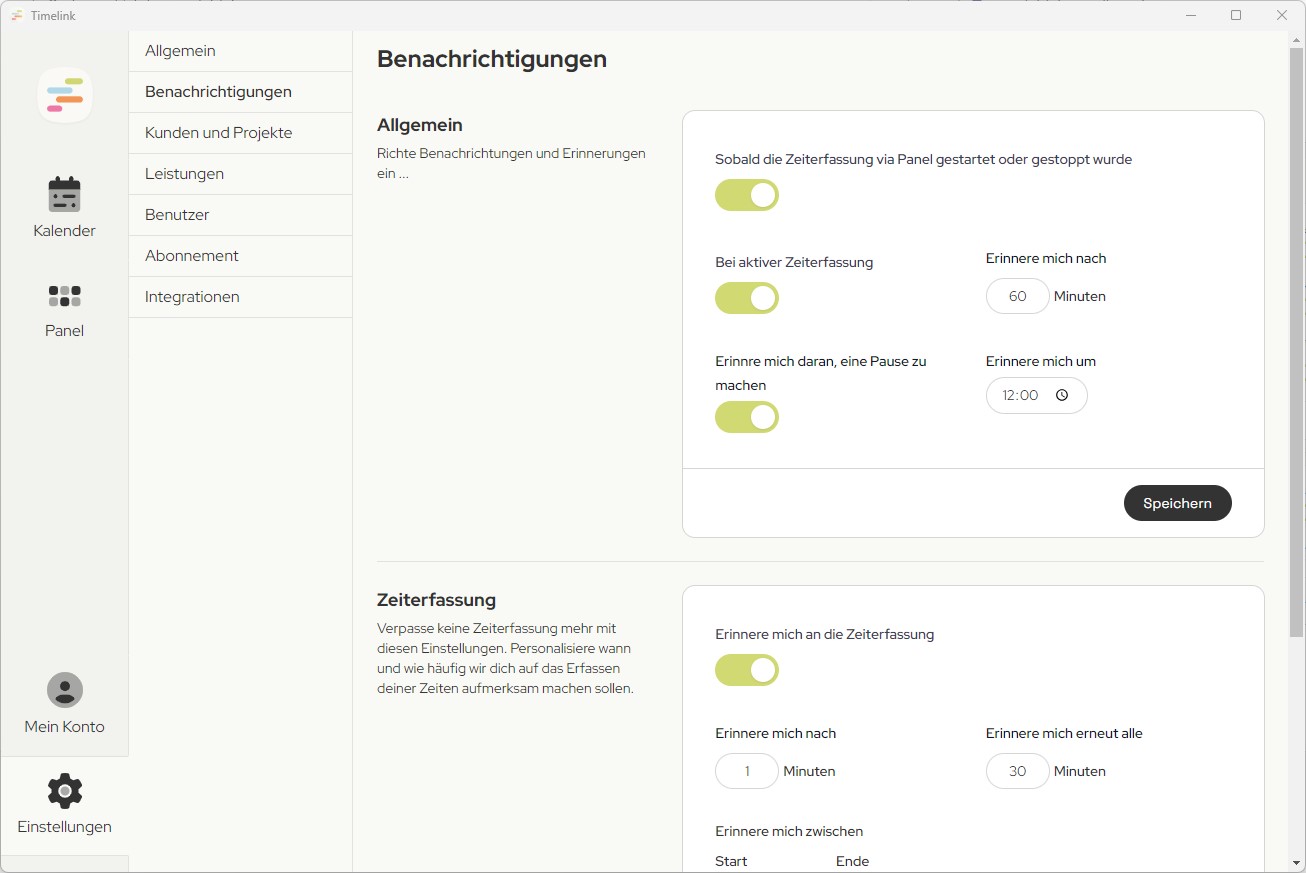Click the clock icon in the 12:00 time field
Image resolution: width=1306 pixels, height=873 pixels.
coord(1062,395)
